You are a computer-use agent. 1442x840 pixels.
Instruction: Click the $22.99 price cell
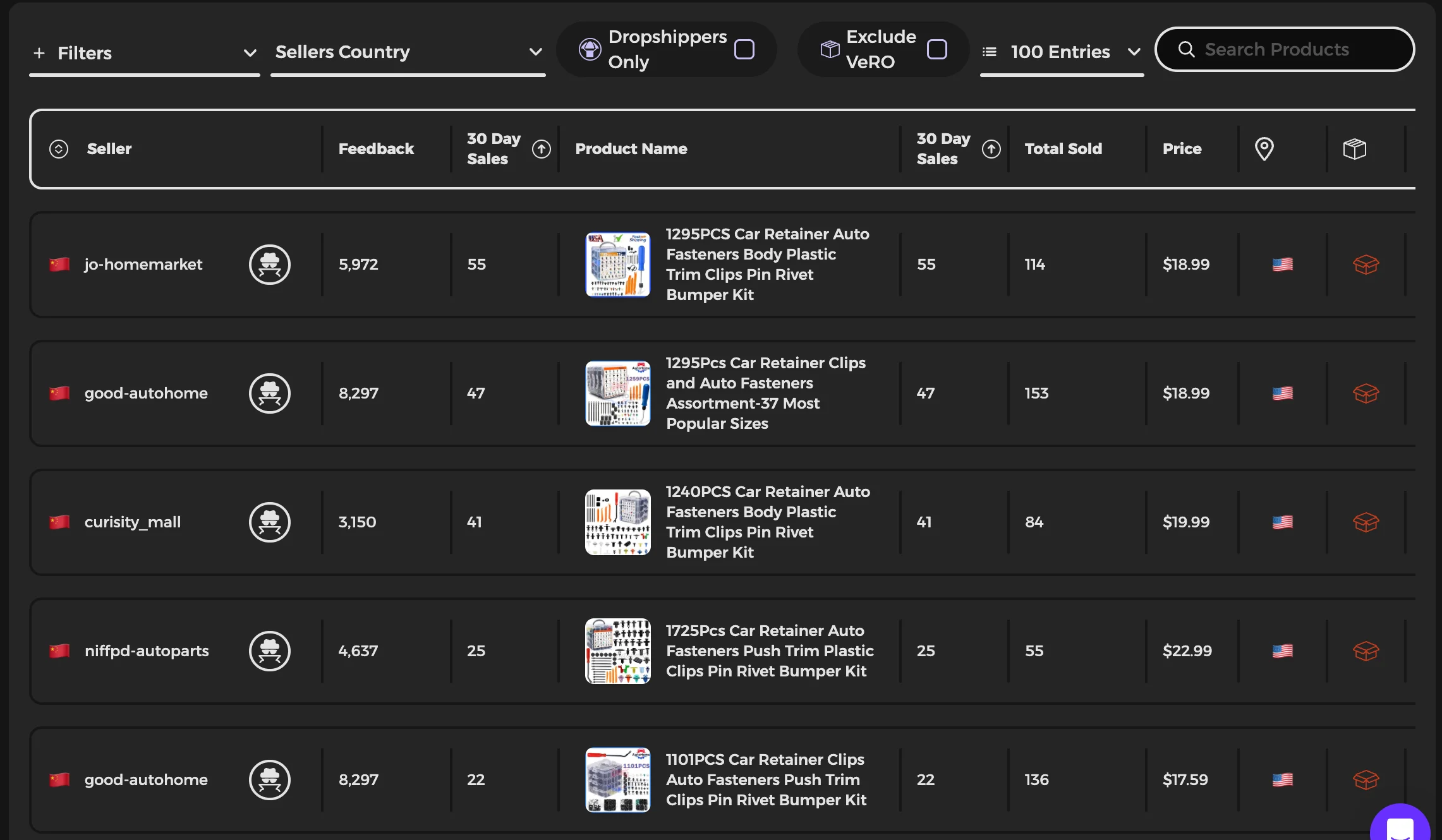(x=1187, y=651)
